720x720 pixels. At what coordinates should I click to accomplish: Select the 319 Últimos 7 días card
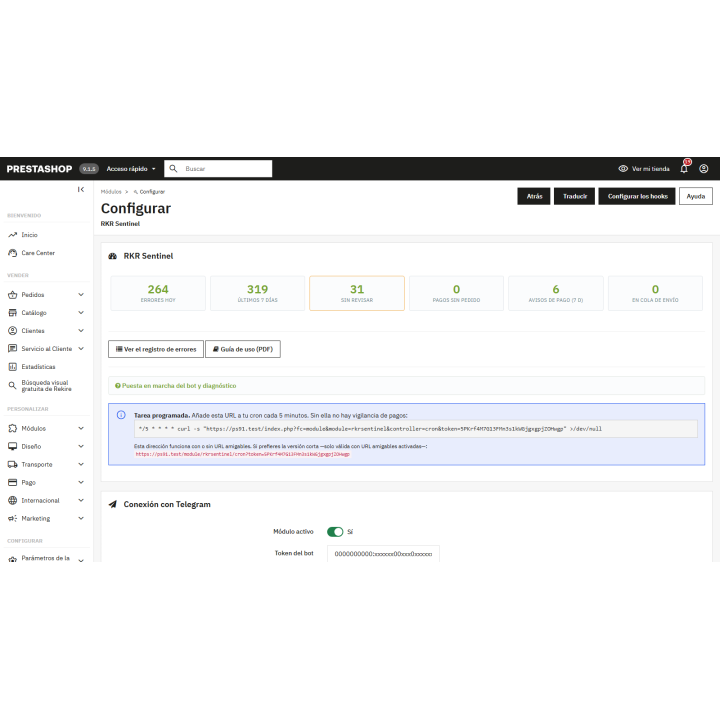coord(258,293)
